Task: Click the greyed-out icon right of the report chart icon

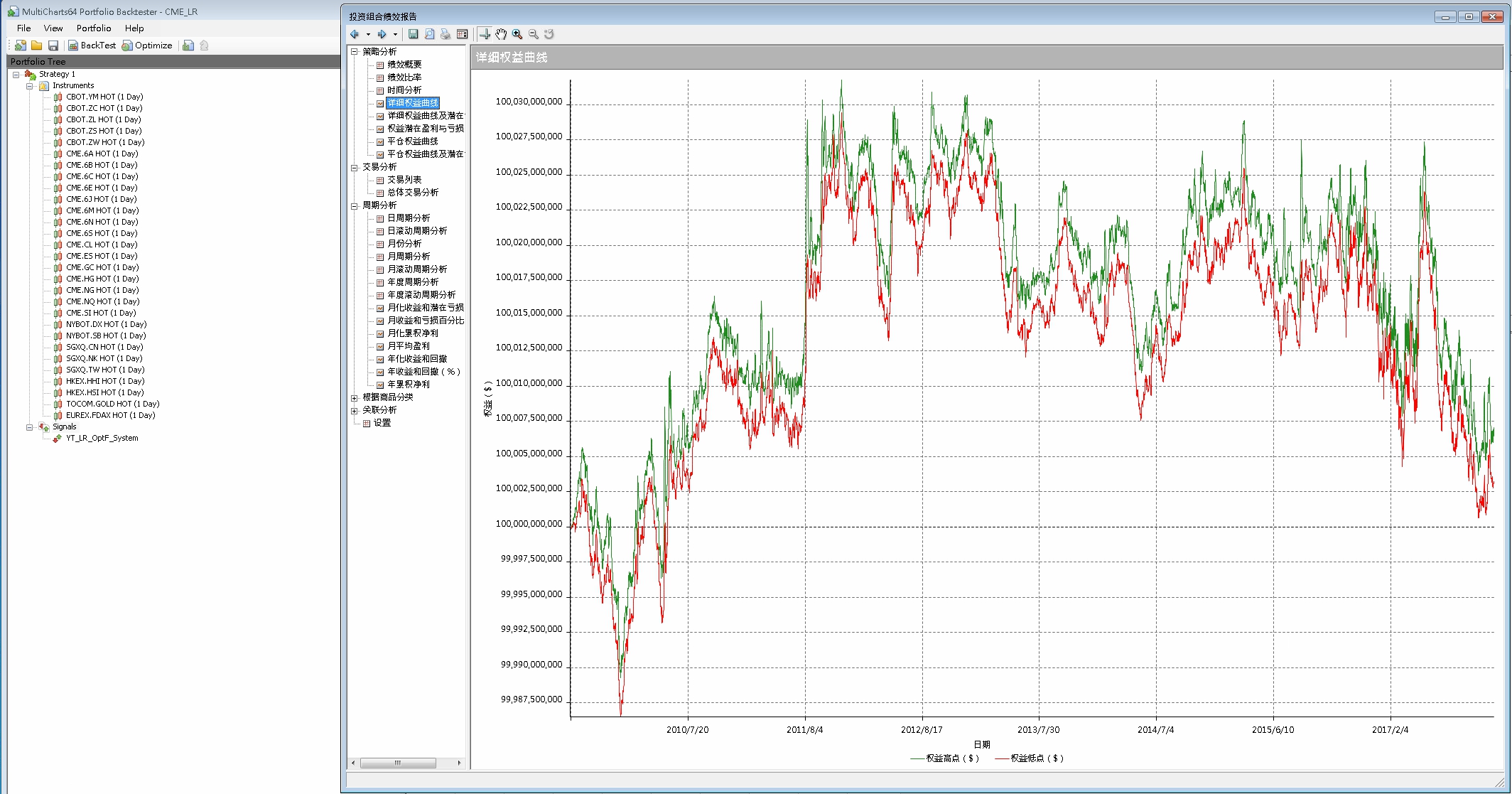Action: pos(205,45)
